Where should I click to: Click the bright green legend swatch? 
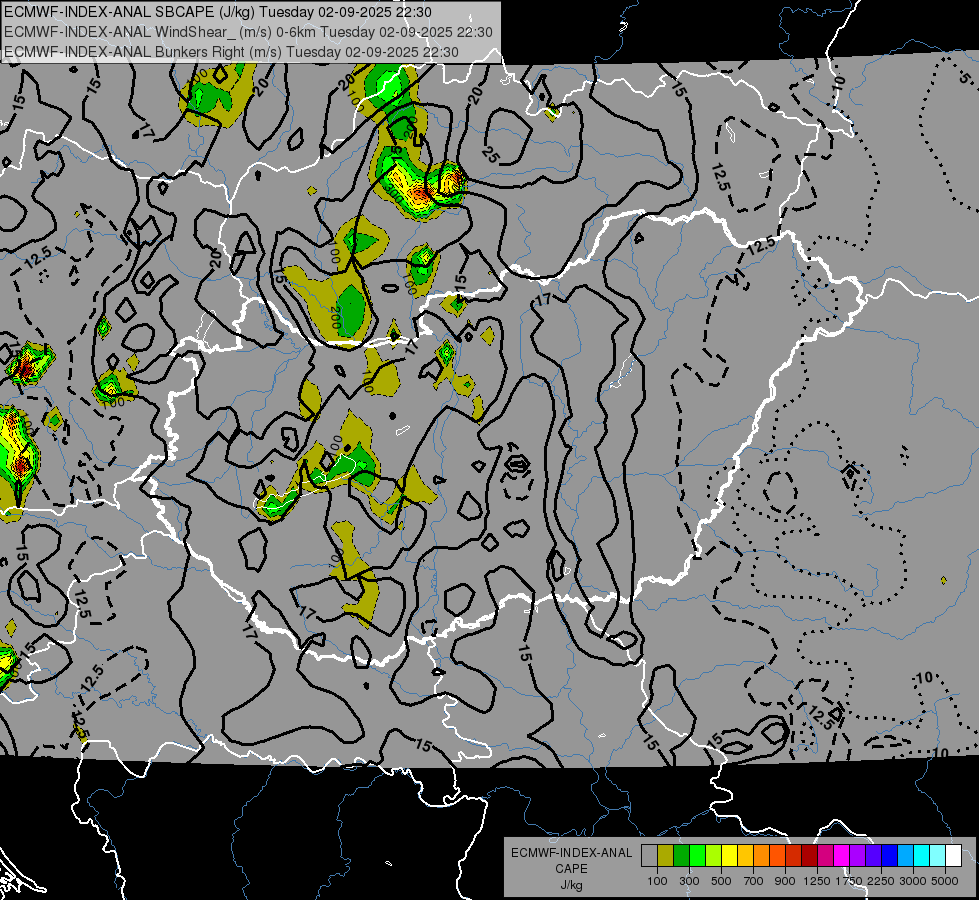(x=697, y=856)
